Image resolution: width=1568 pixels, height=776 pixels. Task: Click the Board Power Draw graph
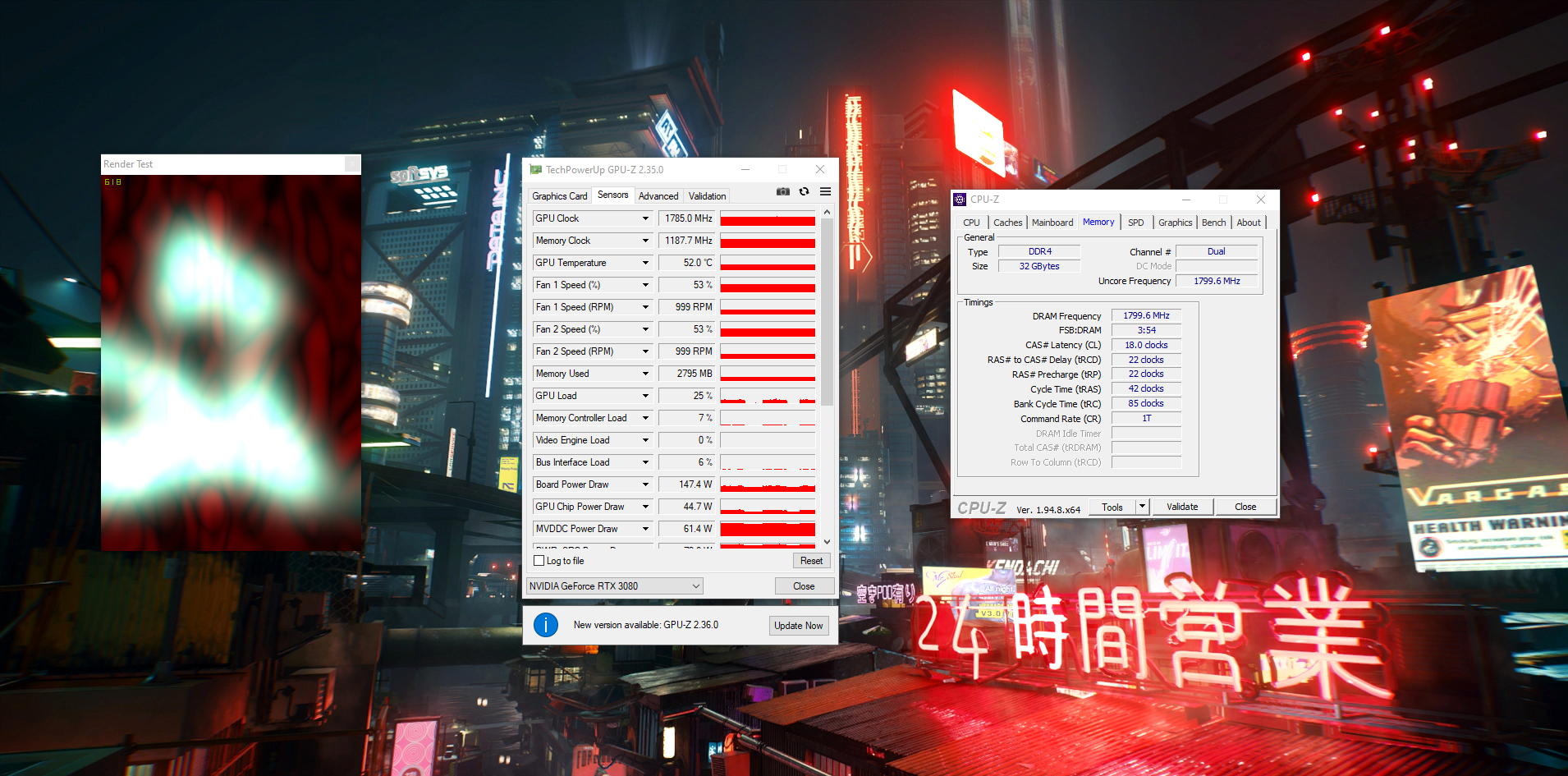pos(768,484)
